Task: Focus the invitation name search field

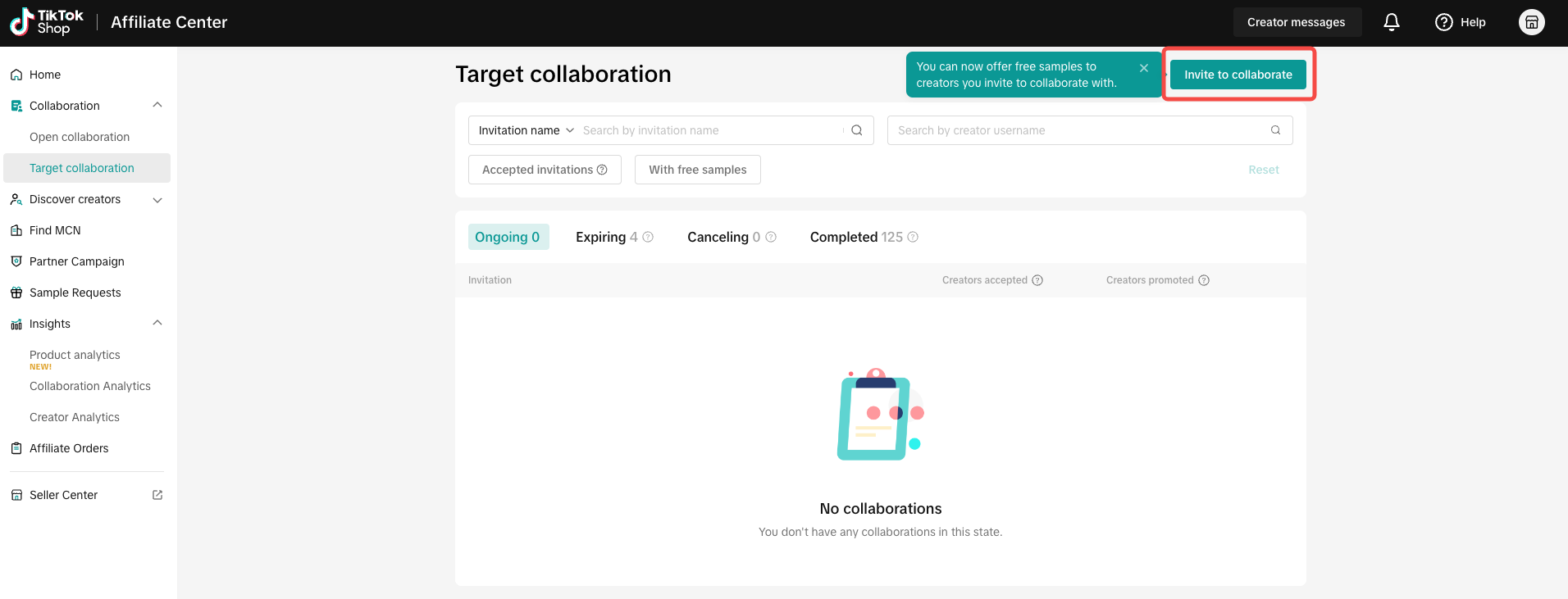Action: (x=712, y=130)
